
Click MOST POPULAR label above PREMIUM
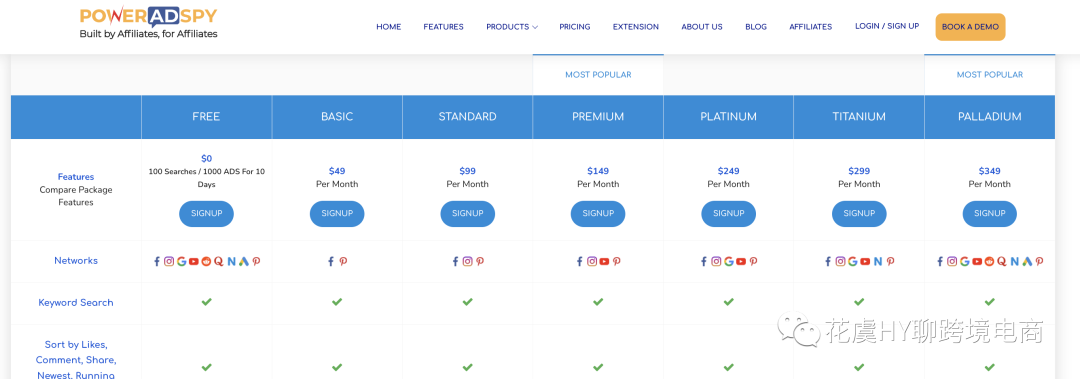[598, 74]
